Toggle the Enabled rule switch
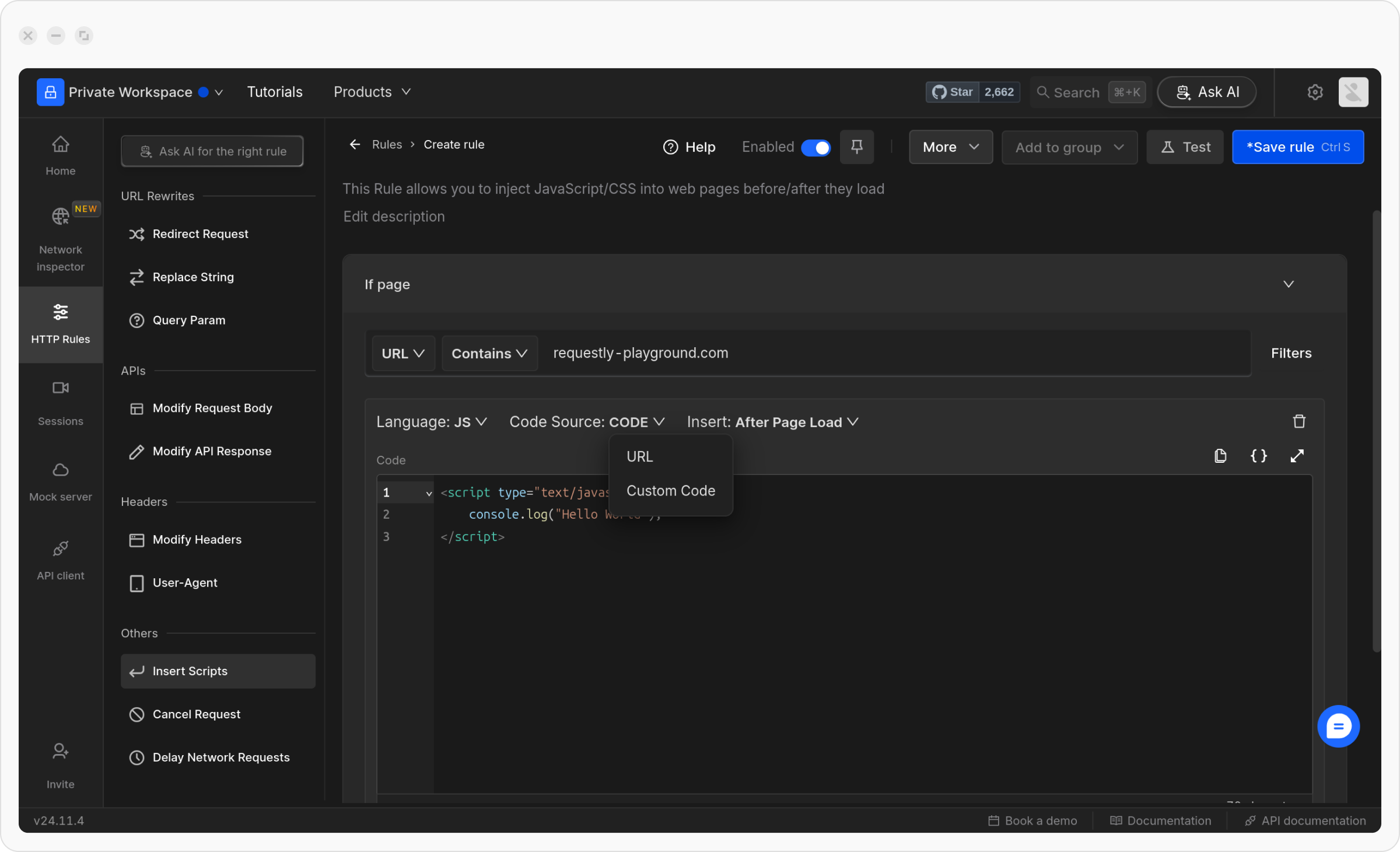 coord(815,148)
